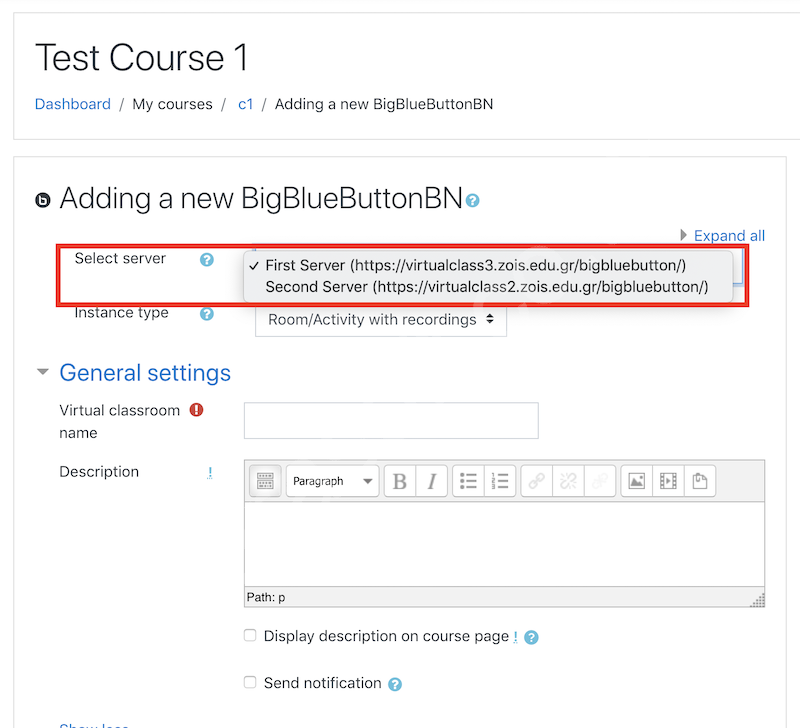Click the Italic formatting icon
The image size is (800, 728).
point(432,481)
